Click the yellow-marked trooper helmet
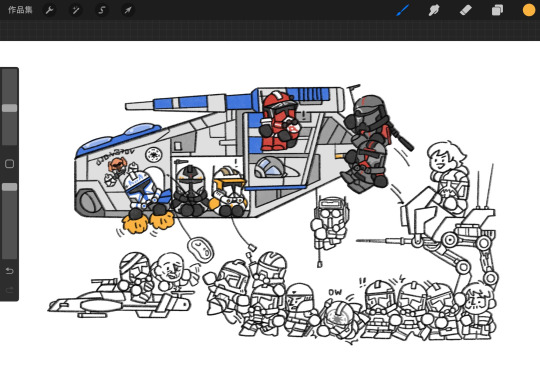This screenshot has width=540, height=377. point(229,191)
